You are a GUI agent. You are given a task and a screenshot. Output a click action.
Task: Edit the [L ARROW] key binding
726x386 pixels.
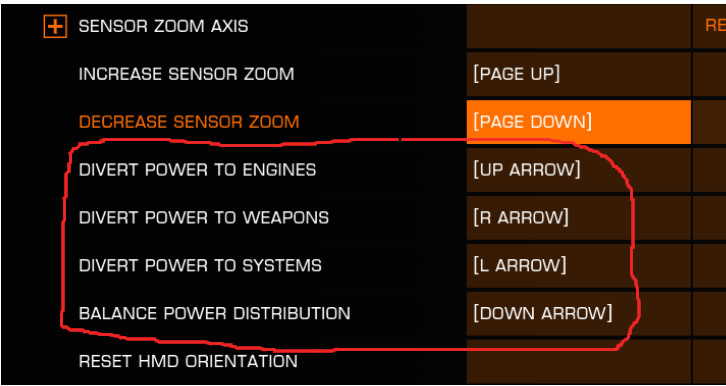point(579,266)
